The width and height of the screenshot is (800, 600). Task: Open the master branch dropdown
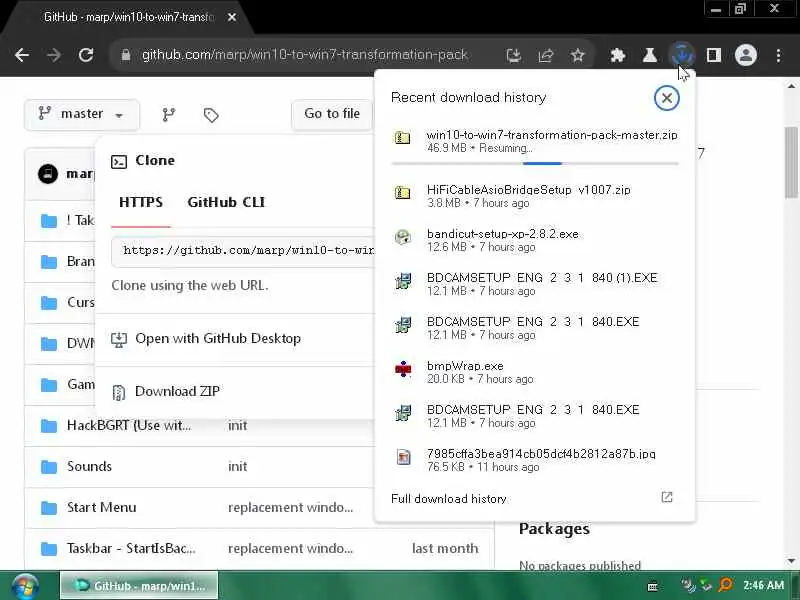pos(82,114)
